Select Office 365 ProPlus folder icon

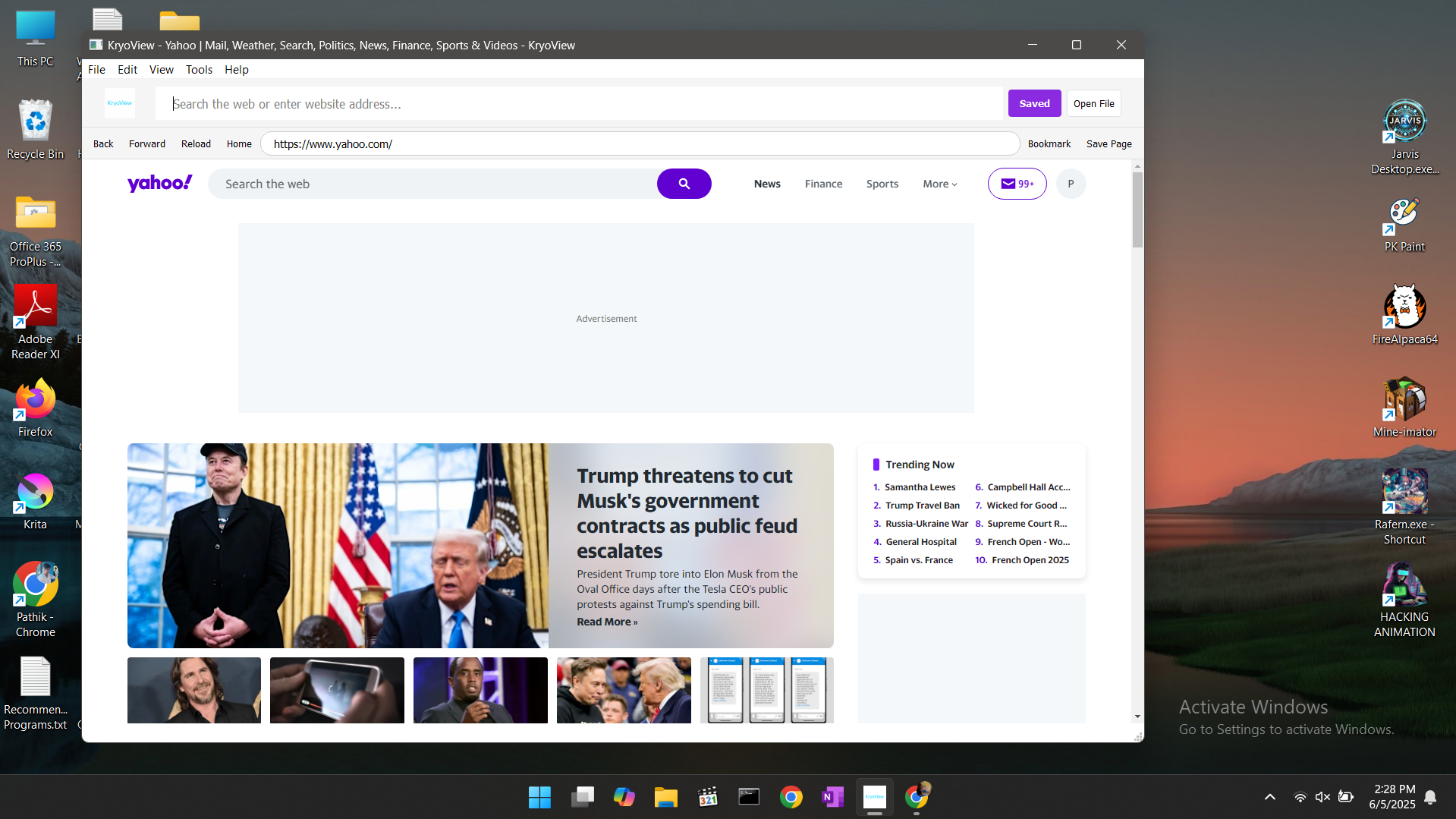[x=36, y=232]
